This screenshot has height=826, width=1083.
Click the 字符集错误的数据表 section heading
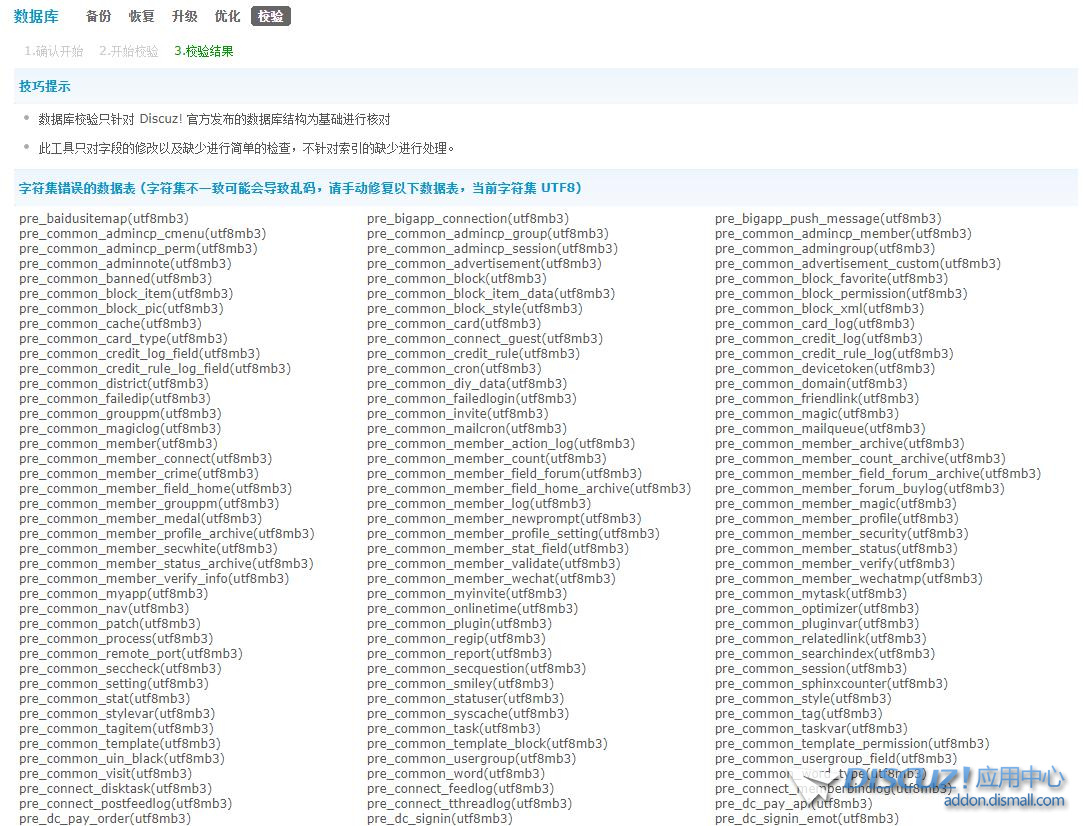tap(300, 188)
